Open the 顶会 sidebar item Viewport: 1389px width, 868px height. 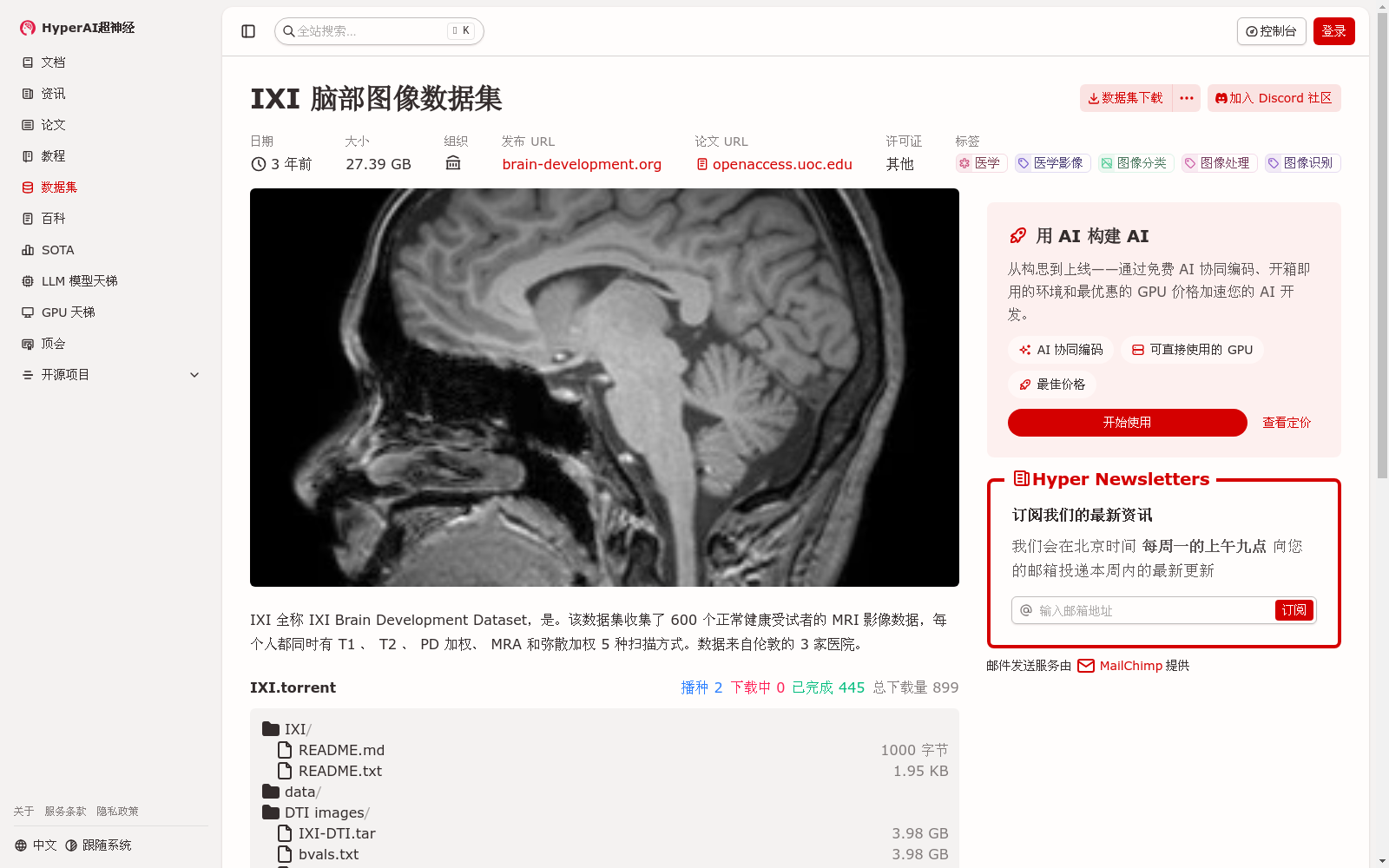[x=111, y=344]
